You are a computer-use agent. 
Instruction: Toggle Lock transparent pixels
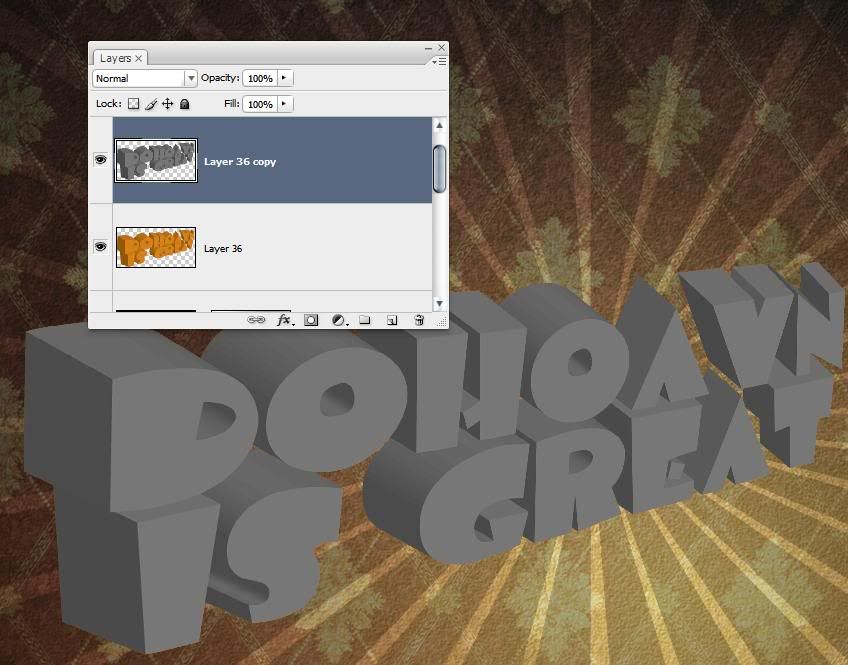coord(133,104)
